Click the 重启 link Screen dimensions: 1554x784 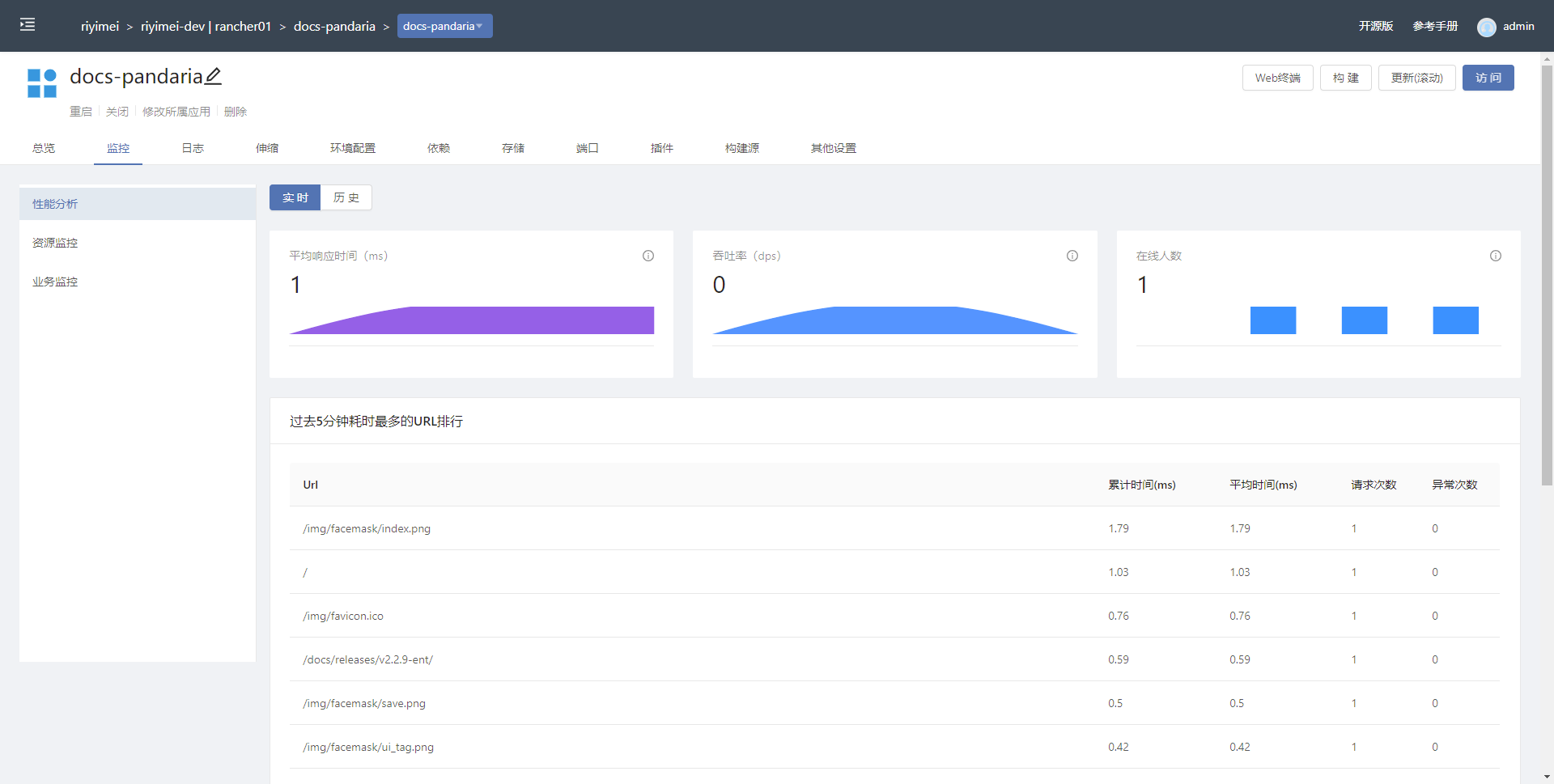81,112
